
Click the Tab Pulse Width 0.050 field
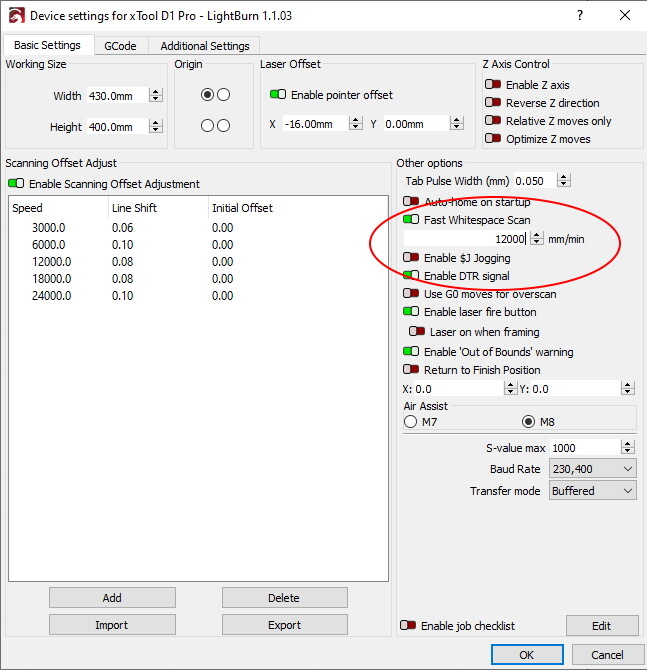point(535,180)
